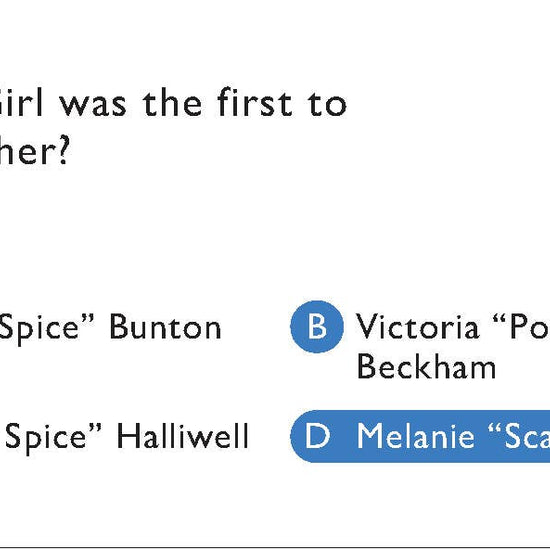The height and width of the screenshot is (550, 550).
Task: Click the blue pill background of option D
Action: 420,436
